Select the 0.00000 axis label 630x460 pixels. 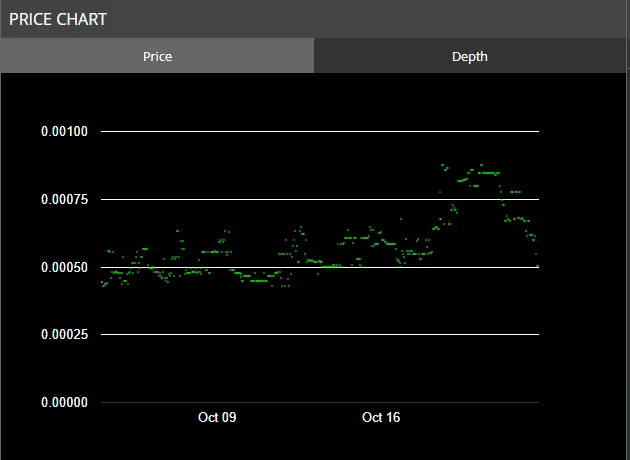point(64,402)
